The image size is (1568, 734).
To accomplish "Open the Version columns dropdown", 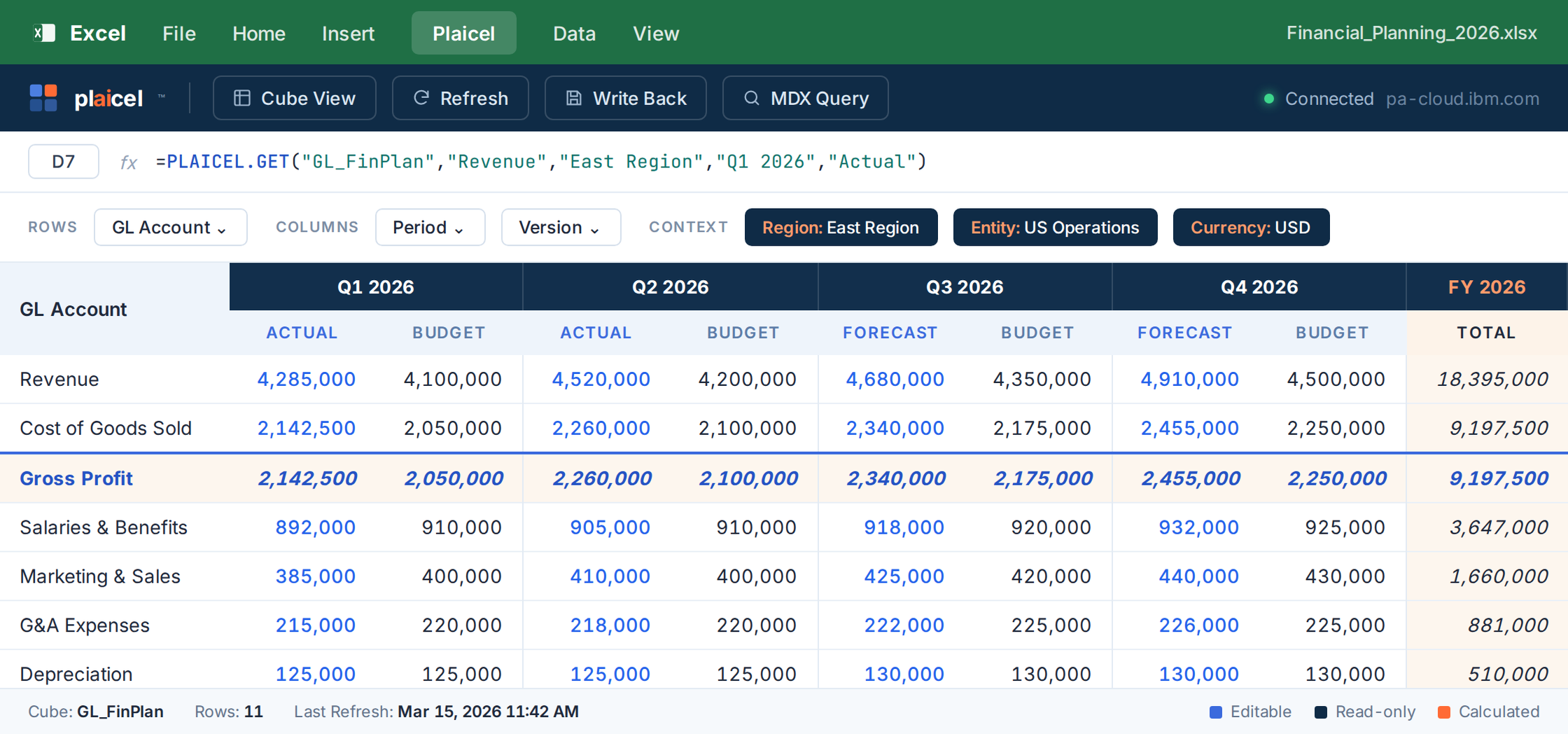I will click(561, 227).
